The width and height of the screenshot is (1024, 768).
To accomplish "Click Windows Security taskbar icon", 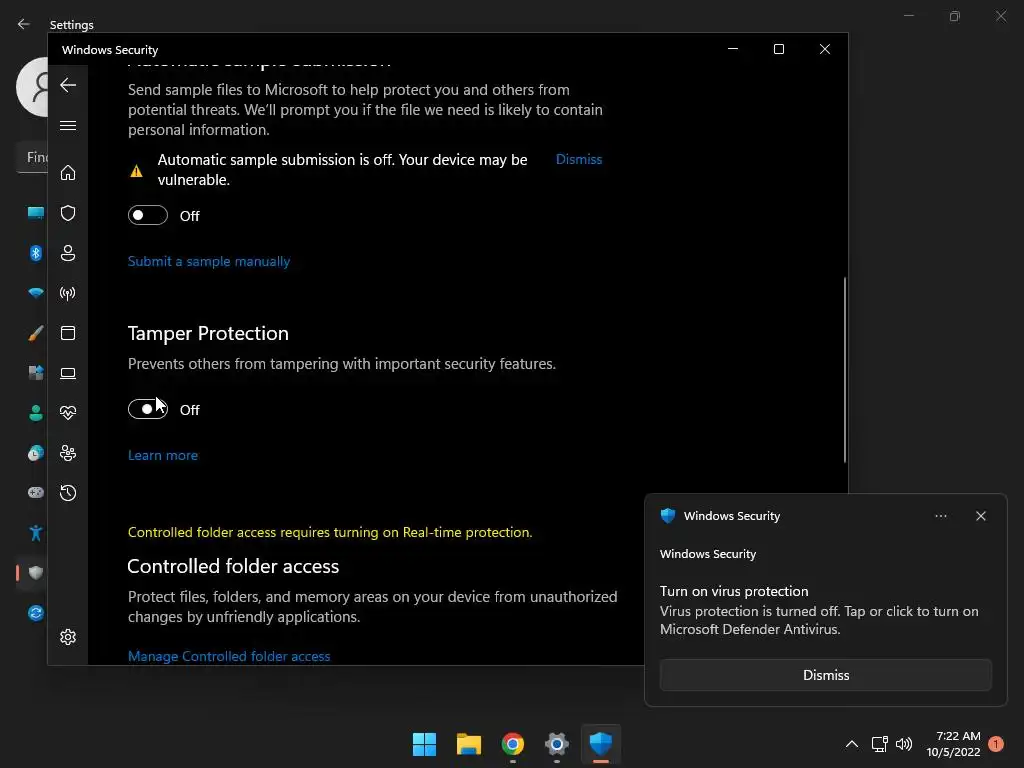I will 601,744.
